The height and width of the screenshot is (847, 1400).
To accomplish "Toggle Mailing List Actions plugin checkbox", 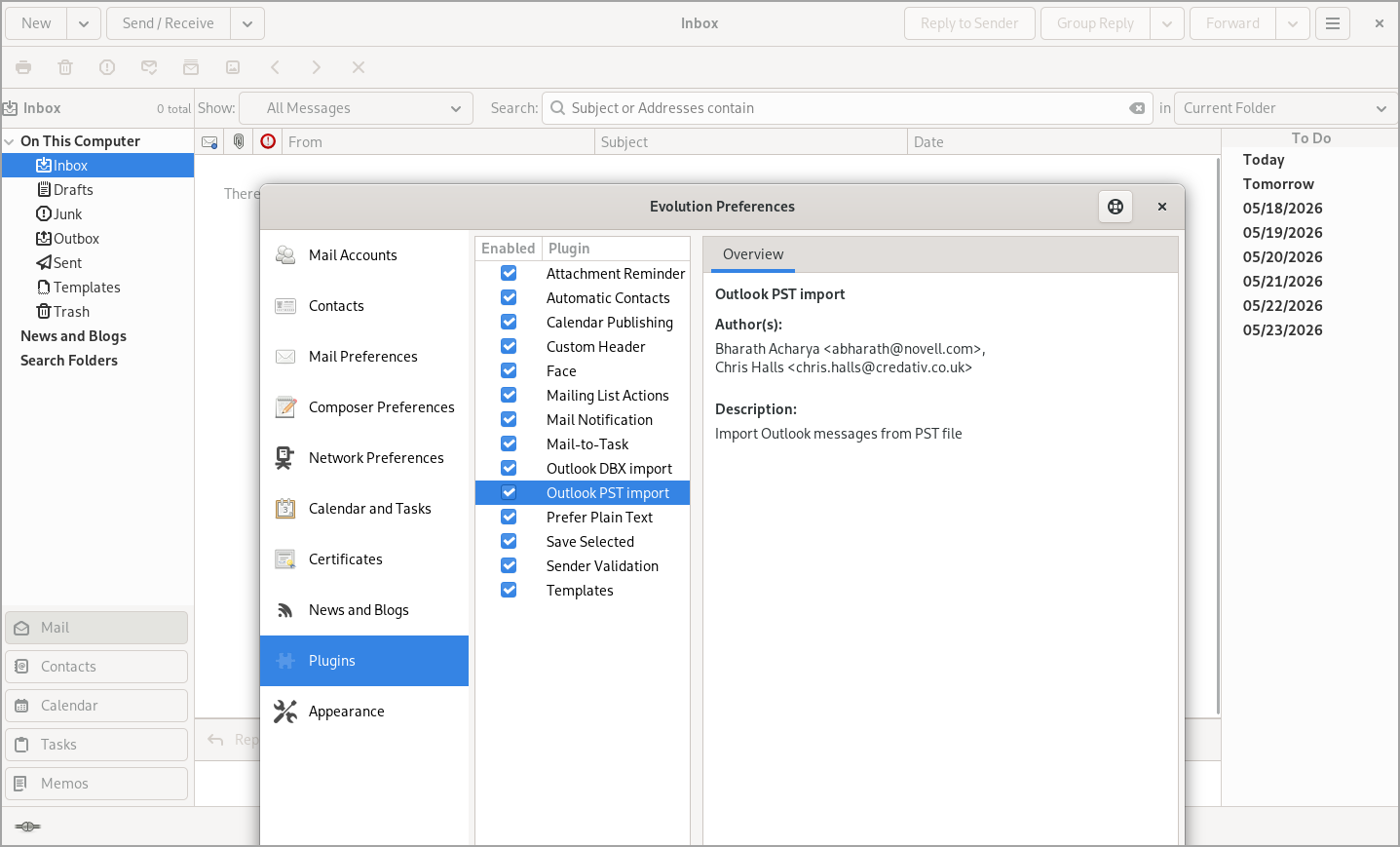I will coord(509,395).
